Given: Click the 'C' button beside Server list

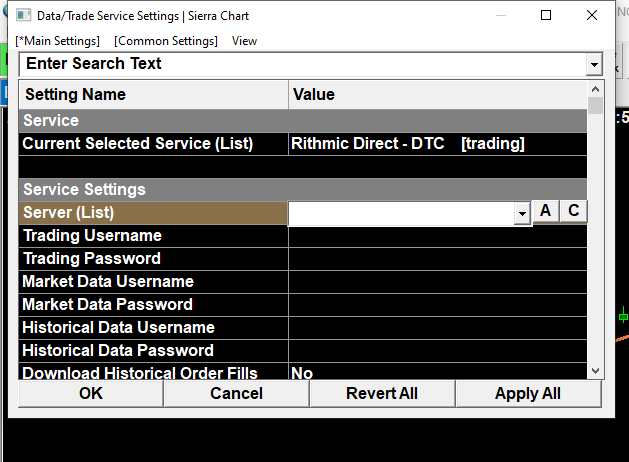Looking at the screenshot, I should (x=573, y=211).
